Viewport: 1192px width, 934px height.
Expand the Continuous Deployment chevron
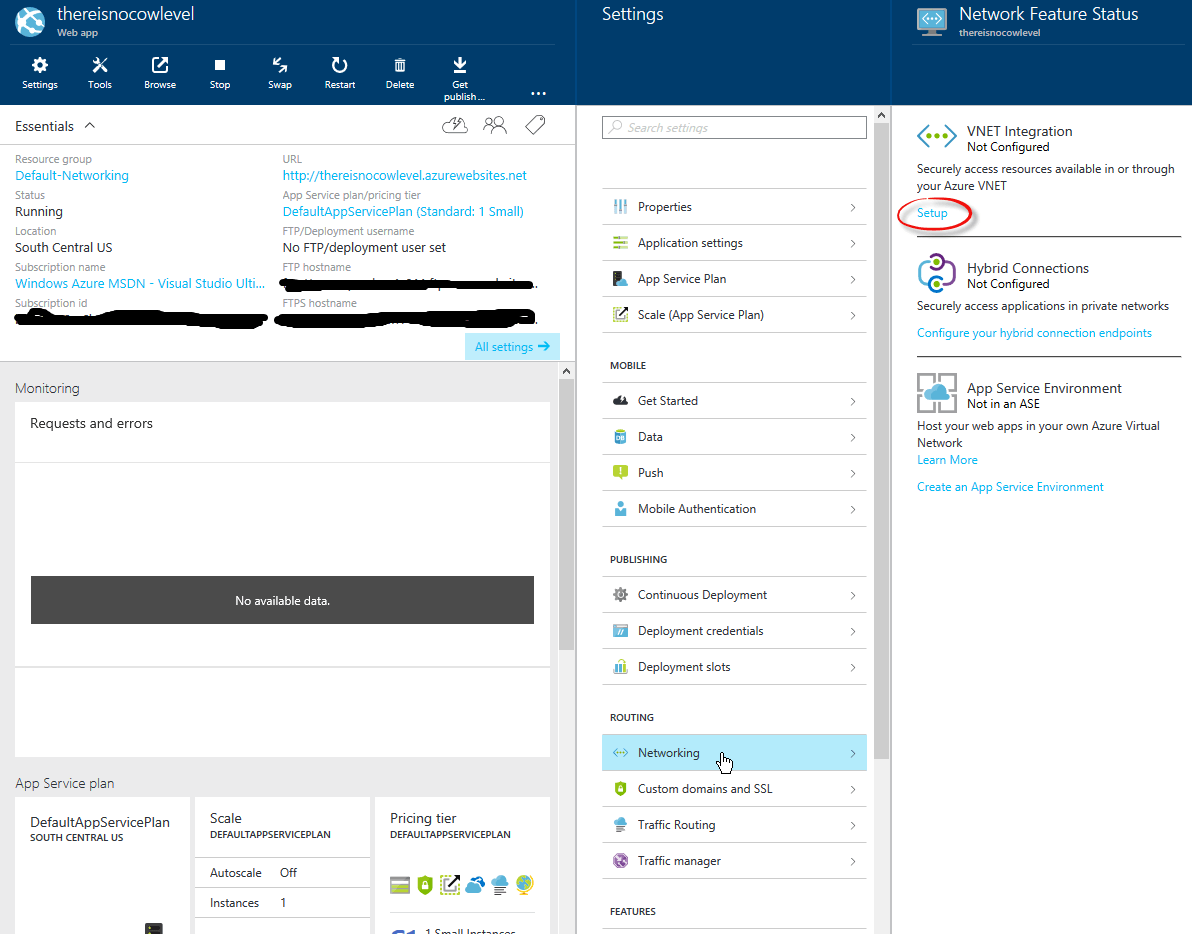click(x=853, y=595)
